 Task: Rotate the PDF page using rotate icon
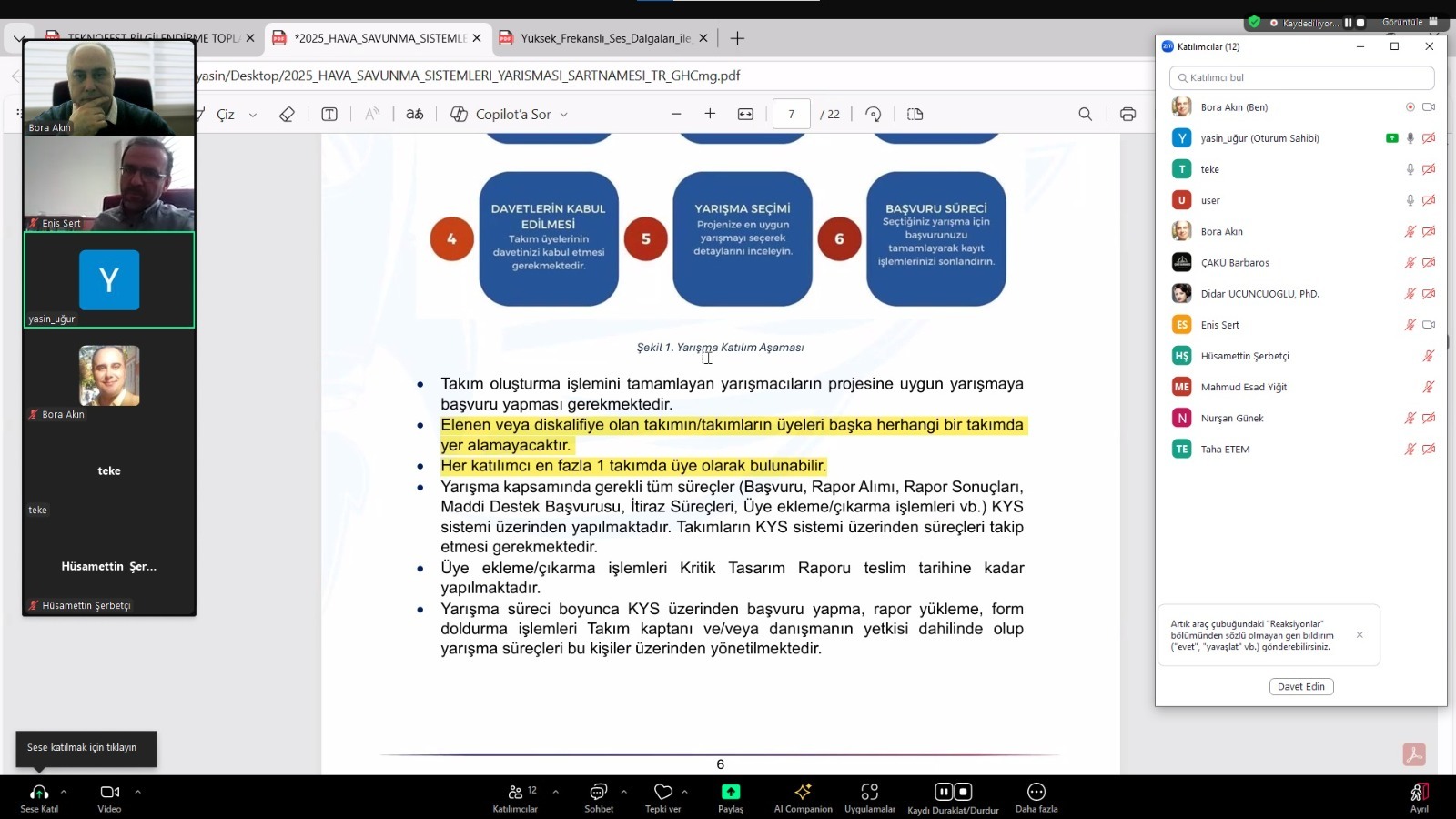pyautogui.click(x=873, y=114)
